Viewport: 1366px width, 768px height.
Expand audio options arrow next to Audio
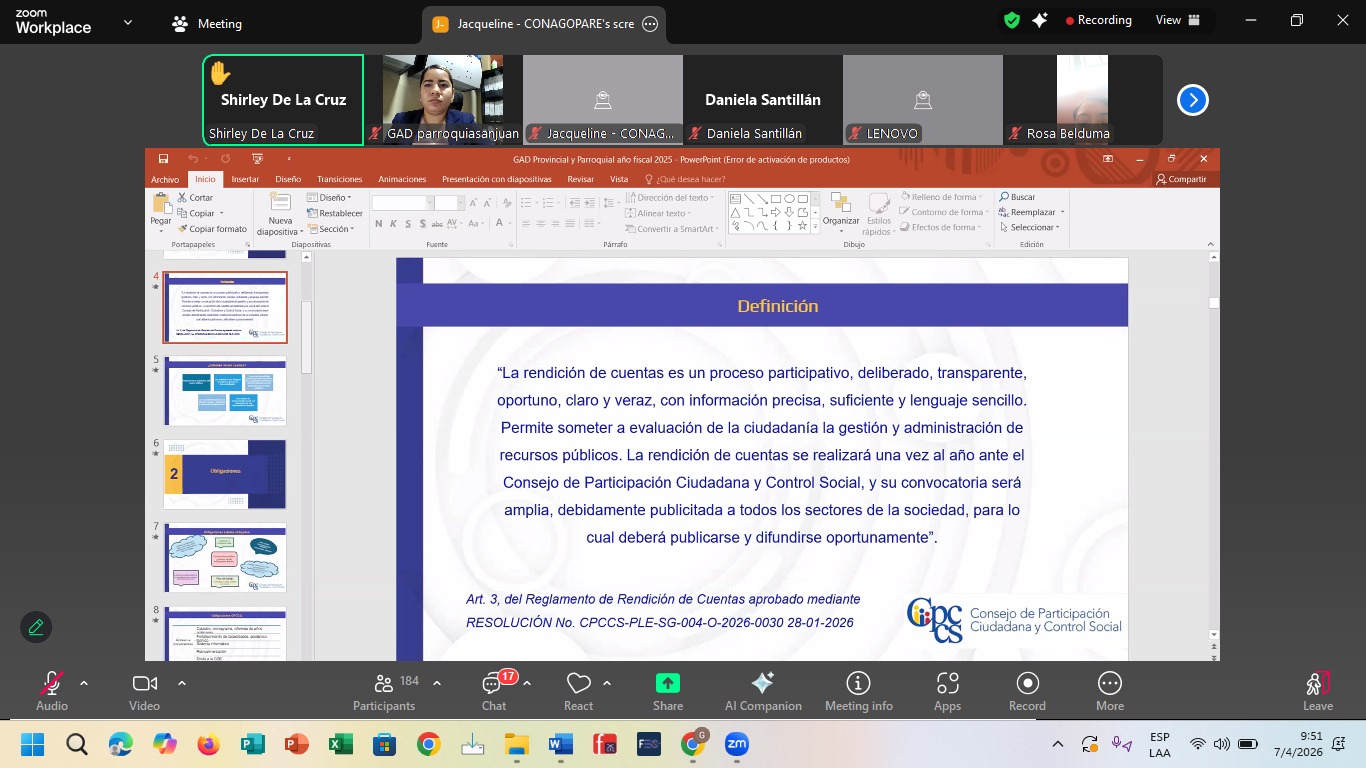pos(84,683)
